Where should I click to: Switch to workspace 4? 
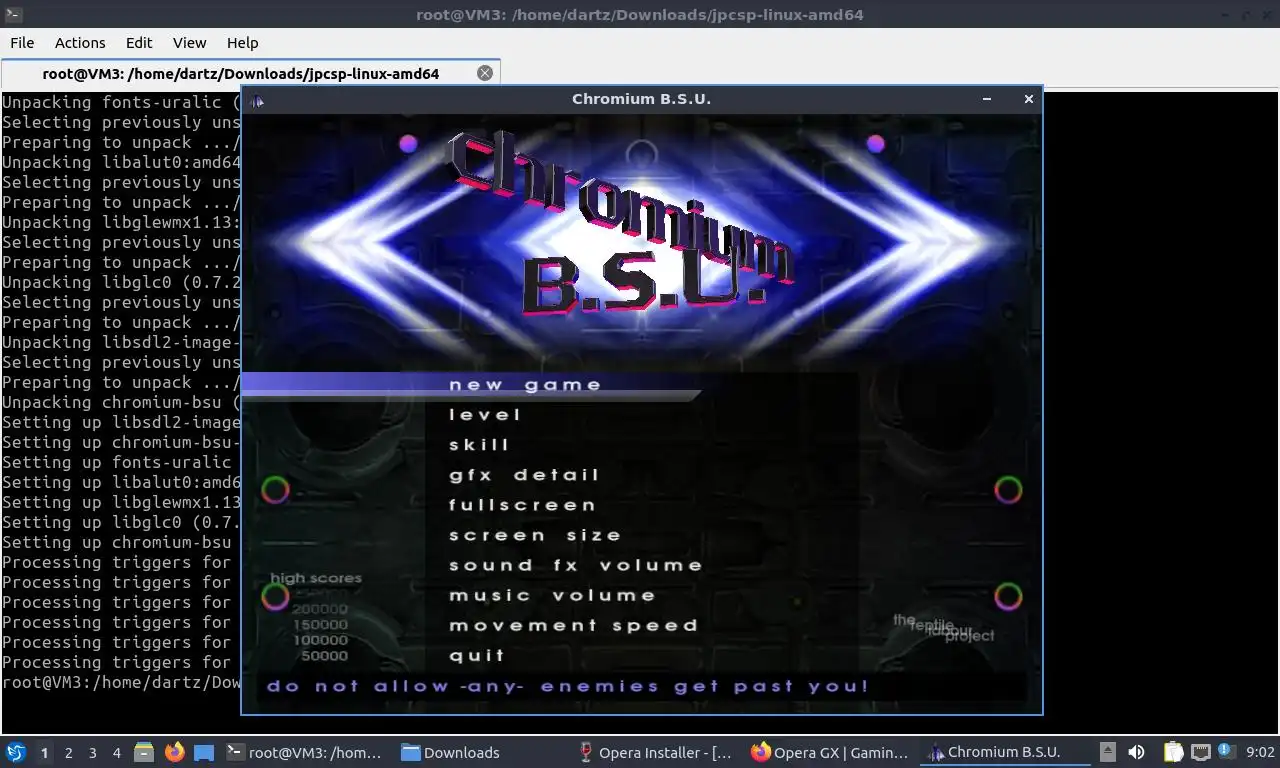[116, 753]
